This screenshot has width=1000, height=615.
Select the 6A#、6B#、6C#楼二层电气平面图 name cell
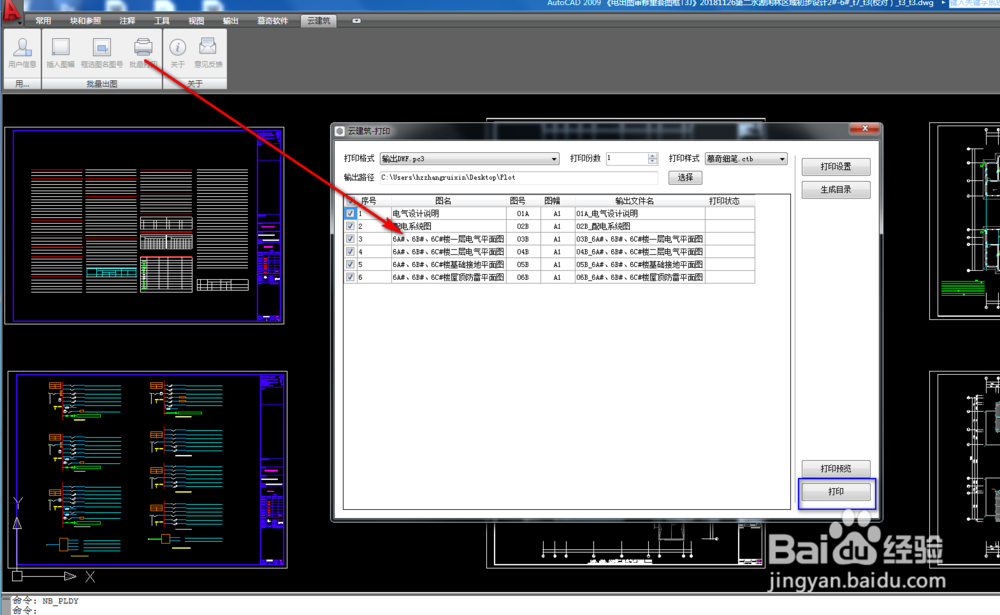point(449,251)
